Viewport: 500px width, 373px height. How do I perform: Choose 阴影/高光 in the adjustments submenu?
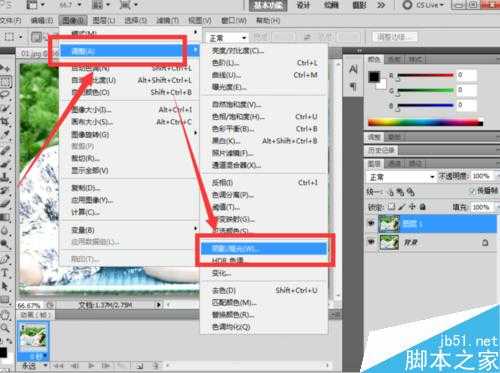click(x=264, y=248)
